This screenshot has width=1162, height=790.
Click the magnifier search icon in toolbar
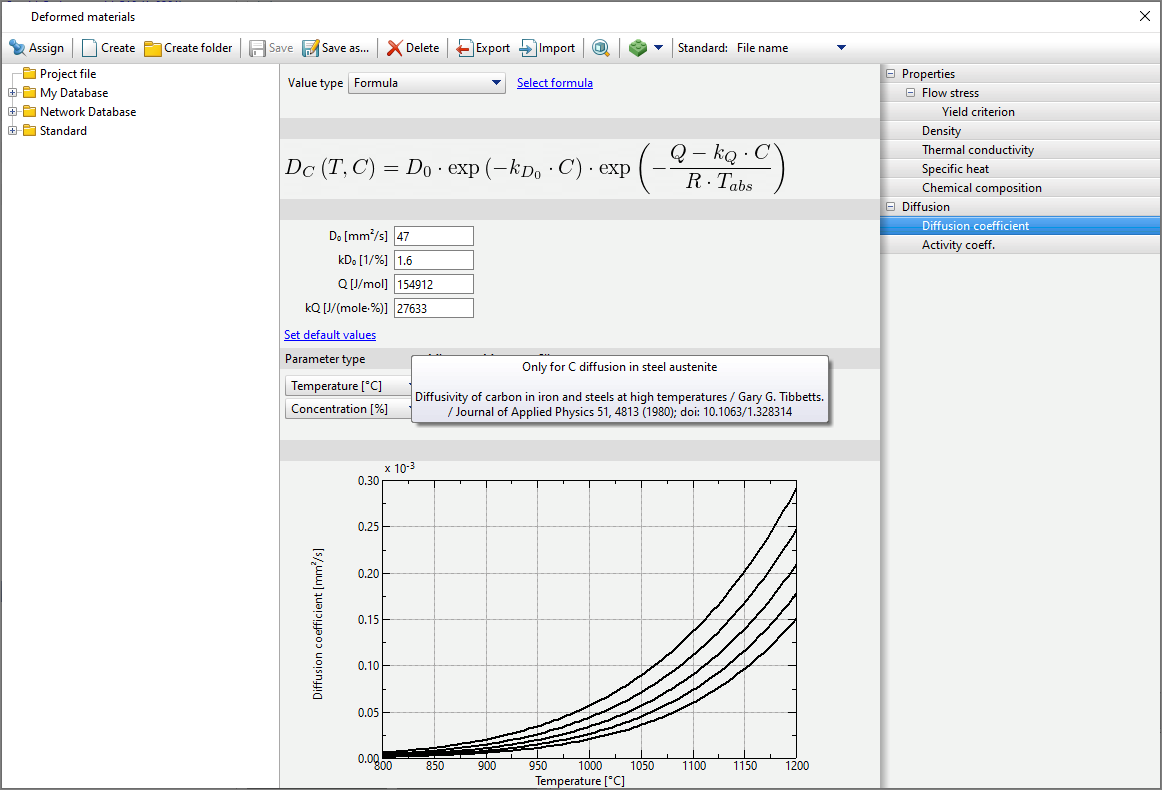[x=600, y=48]
